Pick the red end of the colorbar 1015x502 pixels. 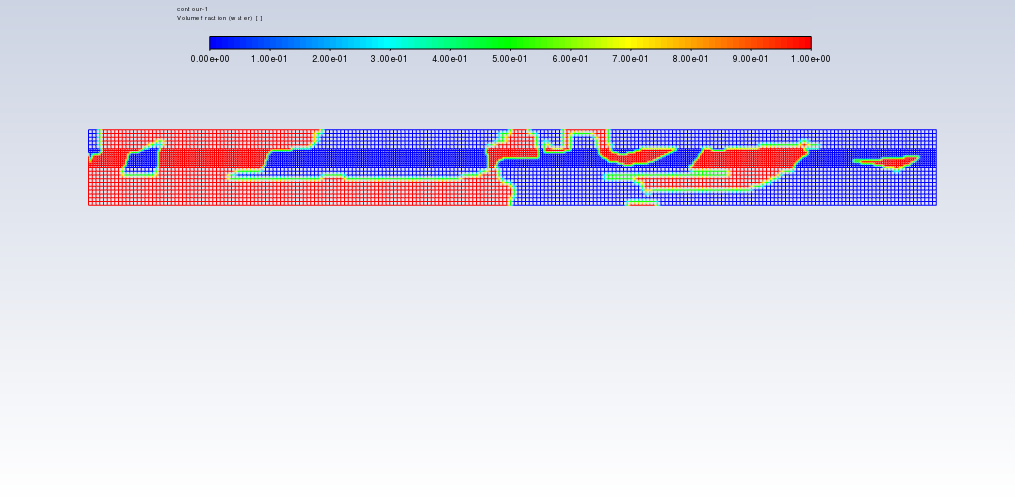(806, 43)
